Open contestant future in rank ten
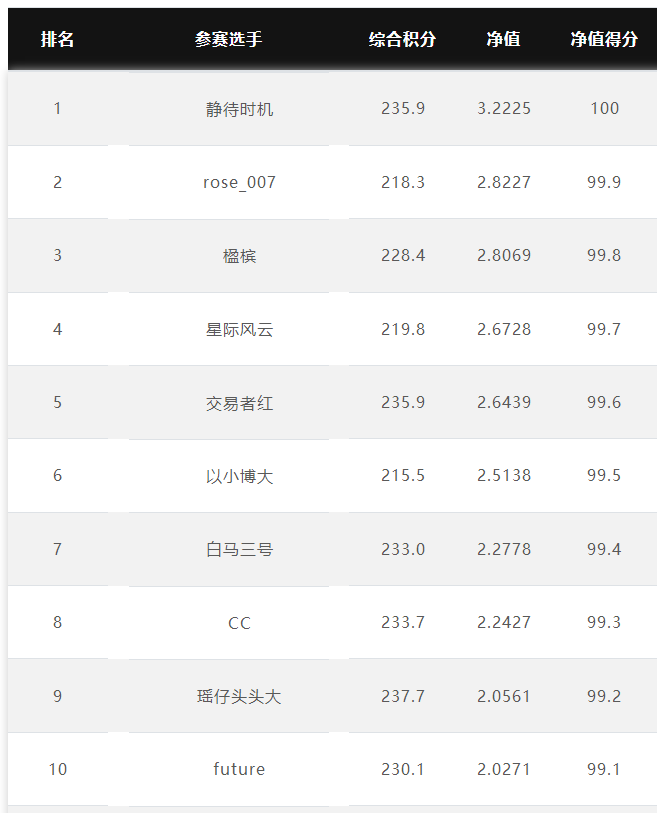 click(x=239, y=769)
